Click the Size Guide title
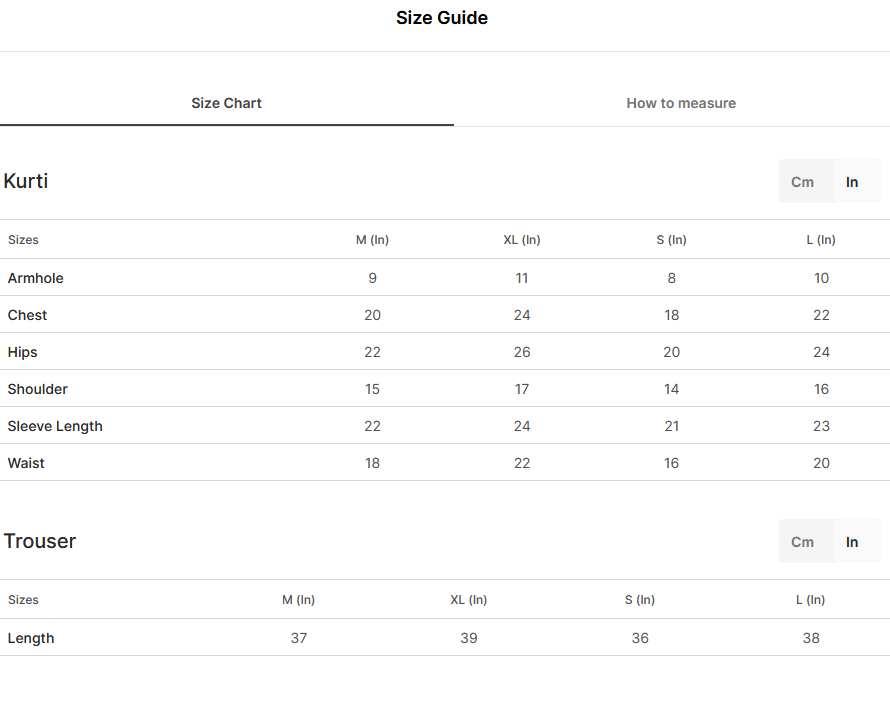 click(x=442, y=18)
